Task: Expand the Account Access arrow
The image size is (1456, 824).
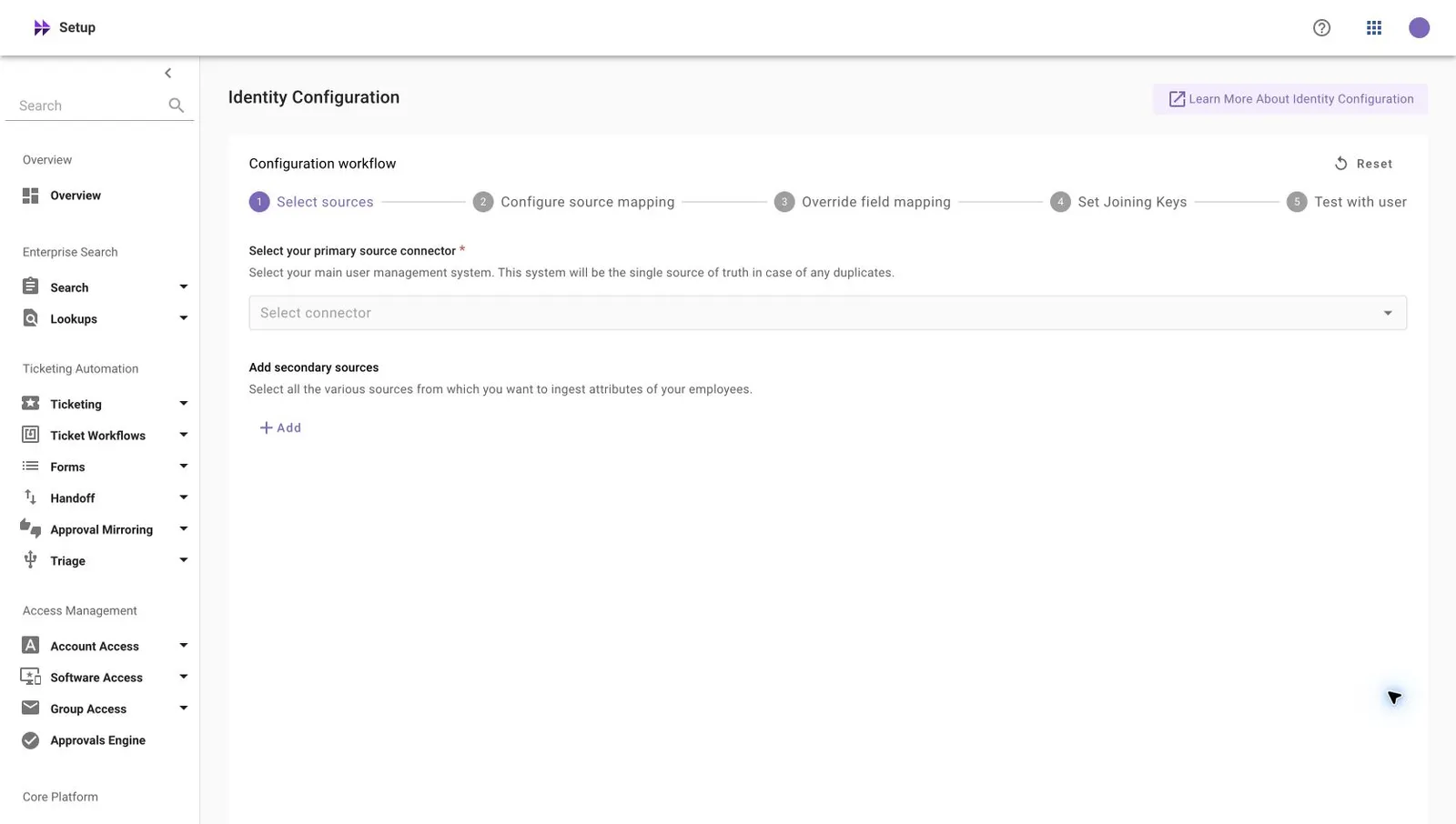Action: (x=184, y=645)
